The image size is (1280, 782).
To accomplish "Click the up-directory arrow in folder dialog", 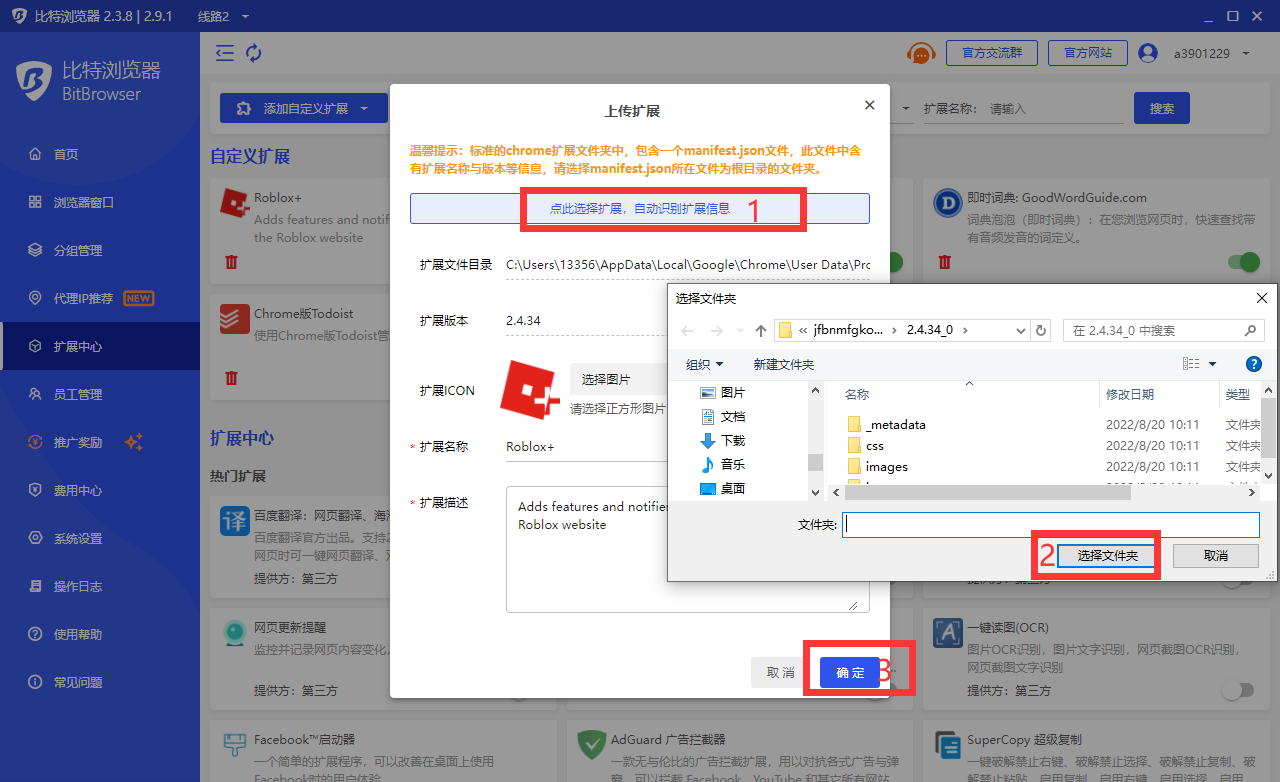I will [x=761, y=331].
